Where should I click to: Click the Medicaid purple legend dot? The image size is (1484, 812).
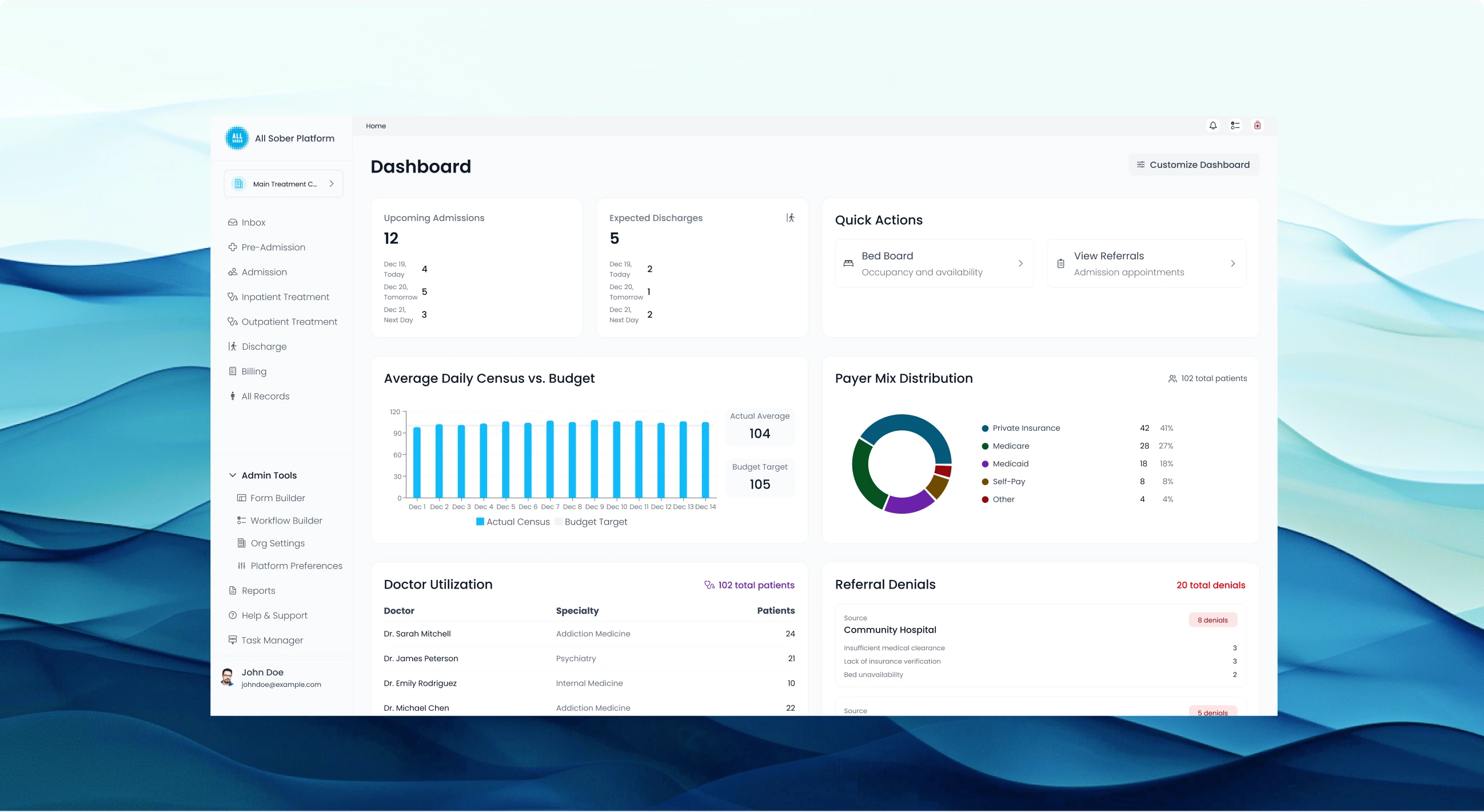click(x=985, y=463)
